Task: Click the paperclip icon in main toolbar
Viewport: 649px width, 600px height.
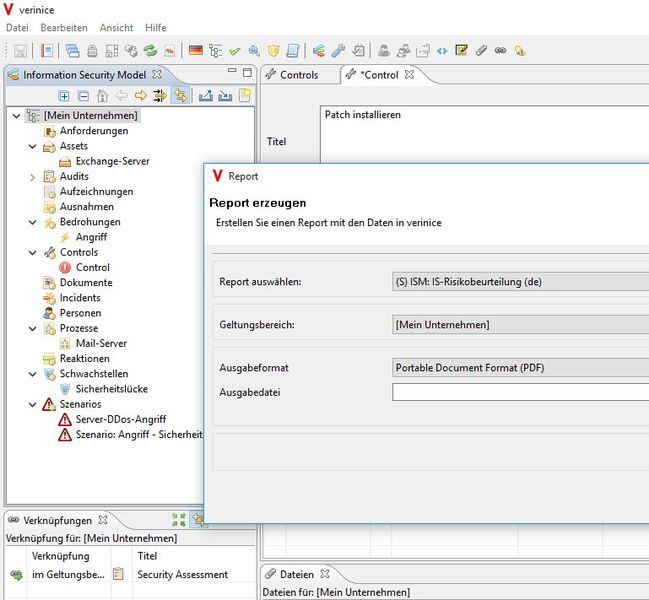Action: click(481, 50)
